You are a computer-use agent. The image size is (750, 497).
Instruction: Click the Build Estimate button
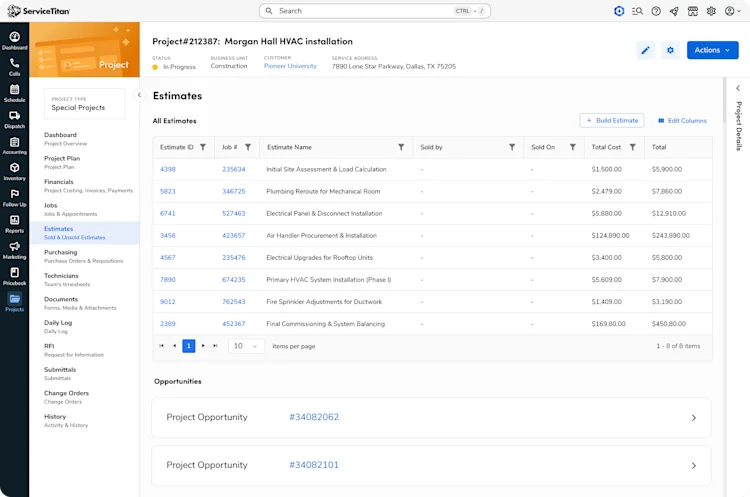612,121
